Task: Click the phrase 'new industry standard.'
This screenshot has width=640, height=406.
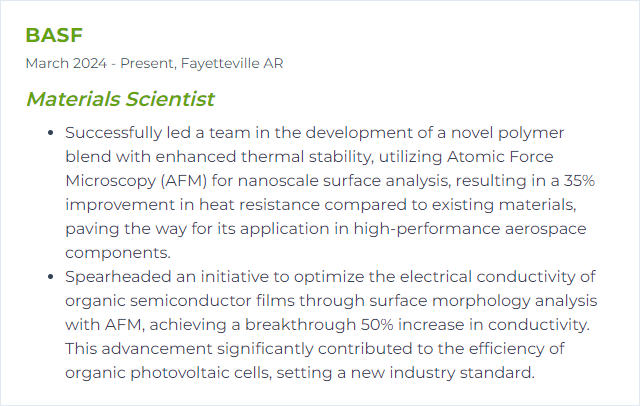Action: 442,373
